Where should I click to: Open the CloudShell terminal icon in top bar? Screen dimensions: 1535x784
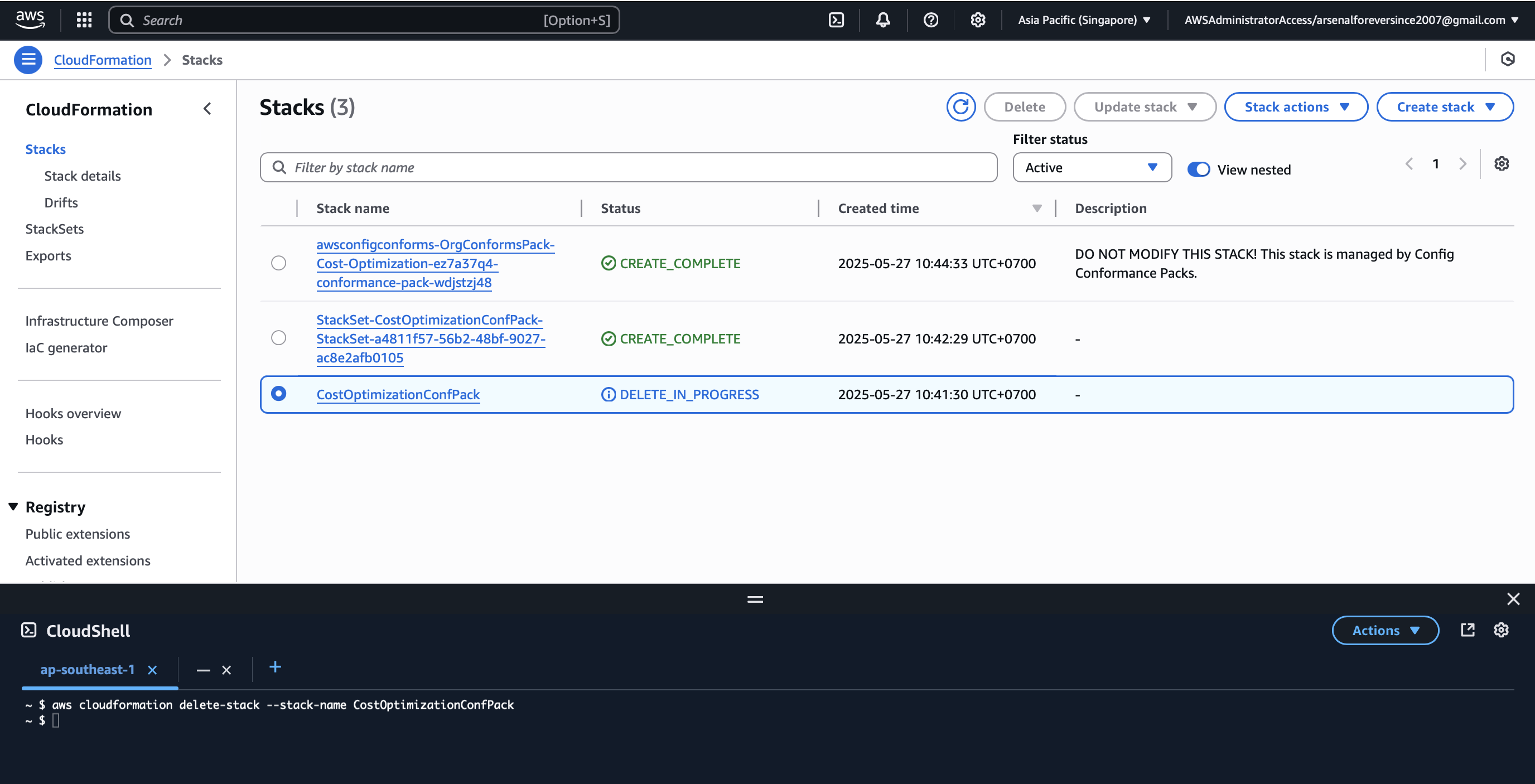pyautogui.click(x=836, y=20)
